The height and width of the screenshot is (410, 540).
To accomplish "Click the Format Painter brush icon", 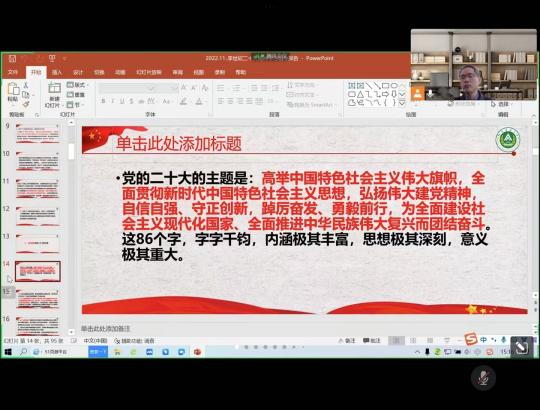I will click(x=26, y=104).
